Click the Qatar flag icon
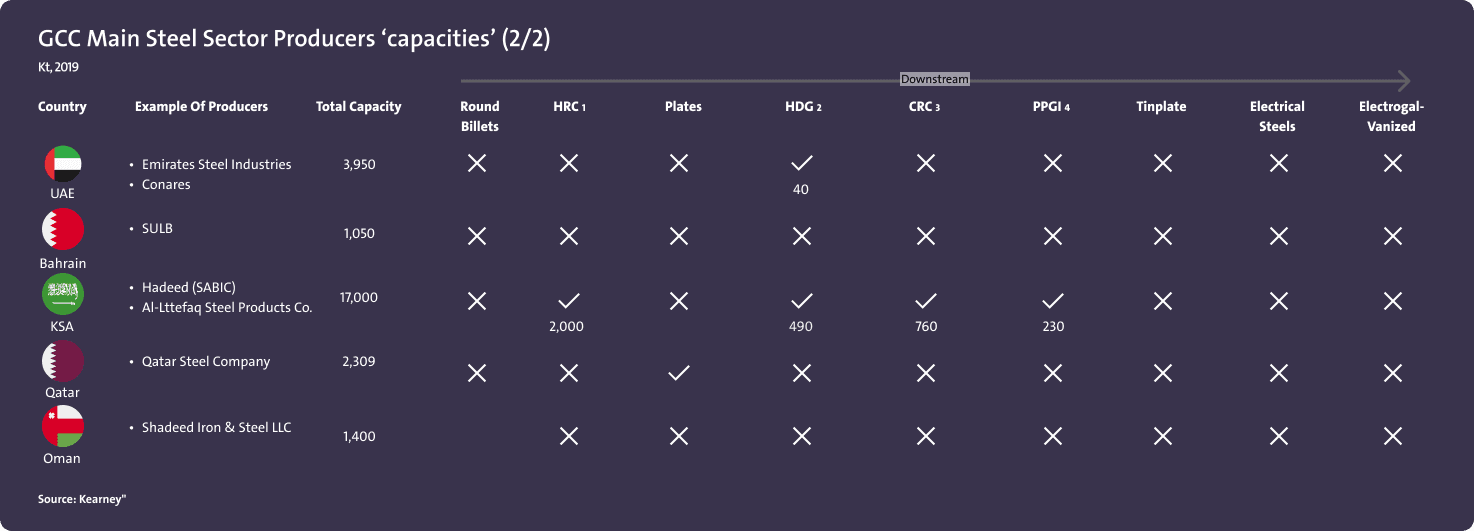This screenshot has height=531, width=1474. pyautogui.click(x=62, y=361)
